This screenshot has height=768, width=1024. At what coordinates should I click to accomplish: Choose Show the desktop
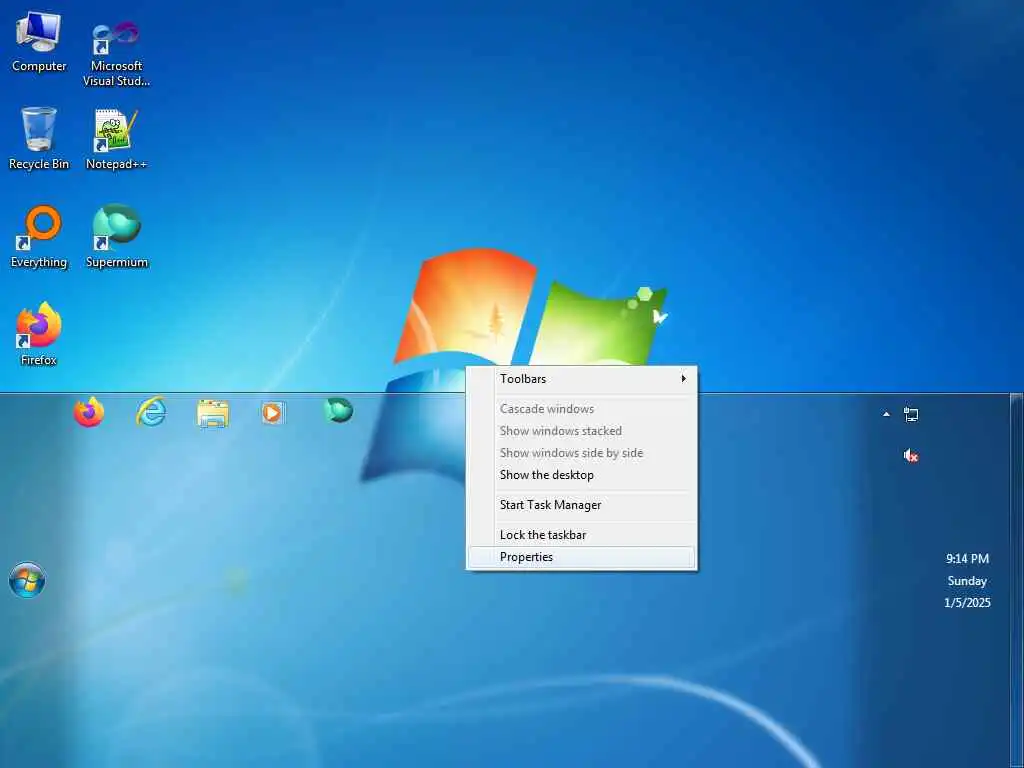(x=581, y=475)
